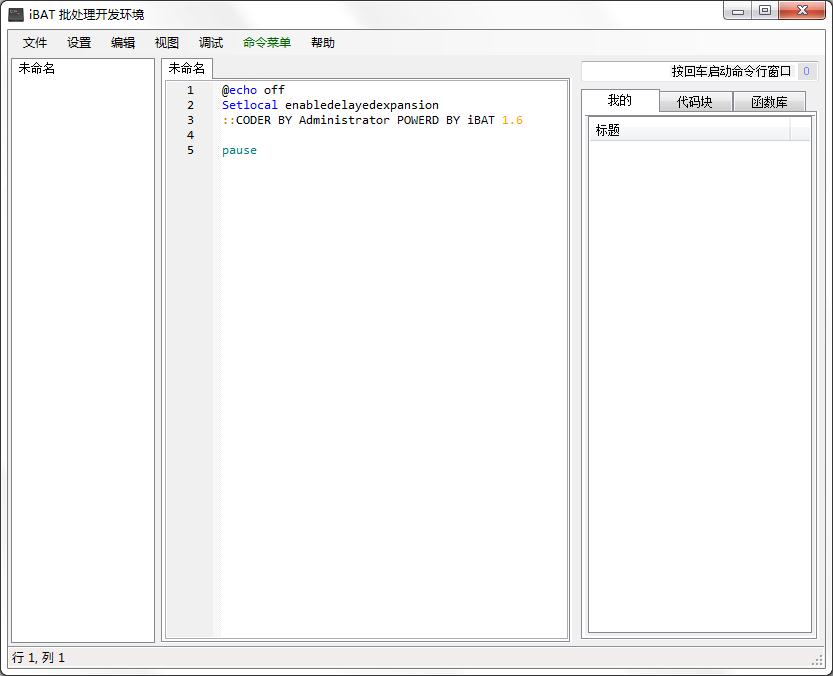Screen dimensions: 833x676
Task: Open the 视图 menu
Action: click(x=167, y=43)
